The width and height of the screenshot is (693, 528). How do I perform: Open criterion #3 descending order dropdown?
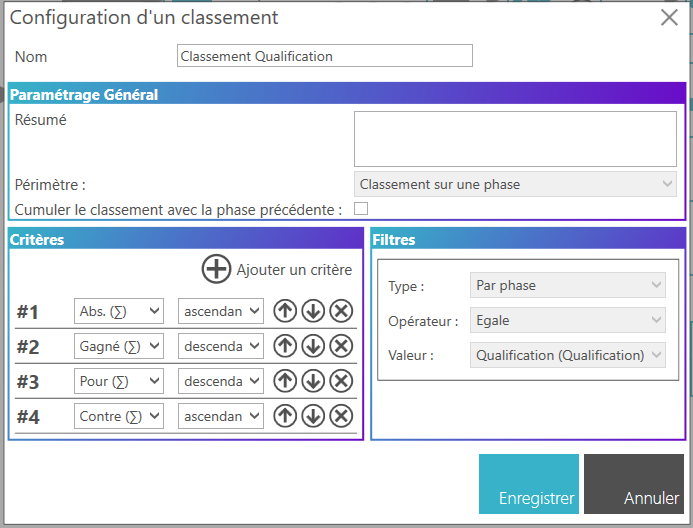(221, 381)
